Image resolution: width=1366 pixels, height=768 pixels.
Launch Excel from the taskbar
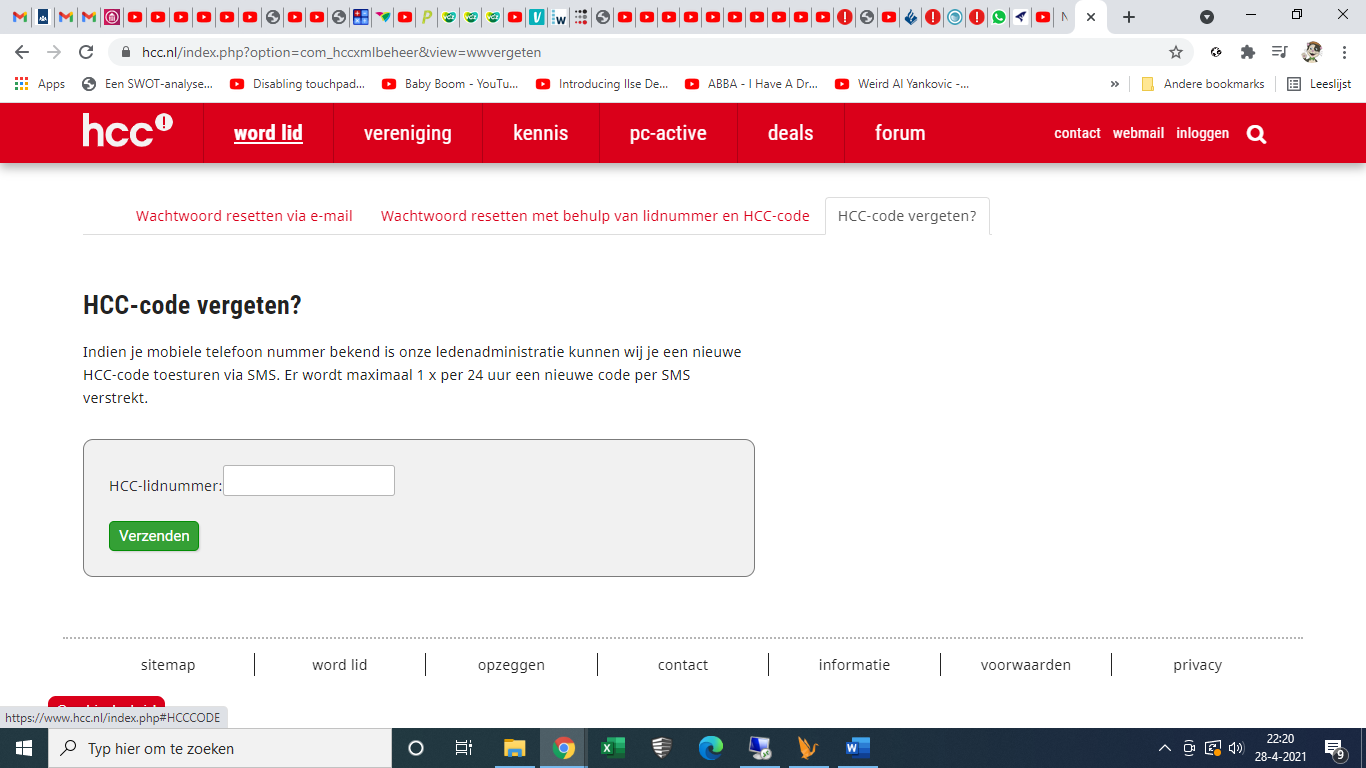613,748
